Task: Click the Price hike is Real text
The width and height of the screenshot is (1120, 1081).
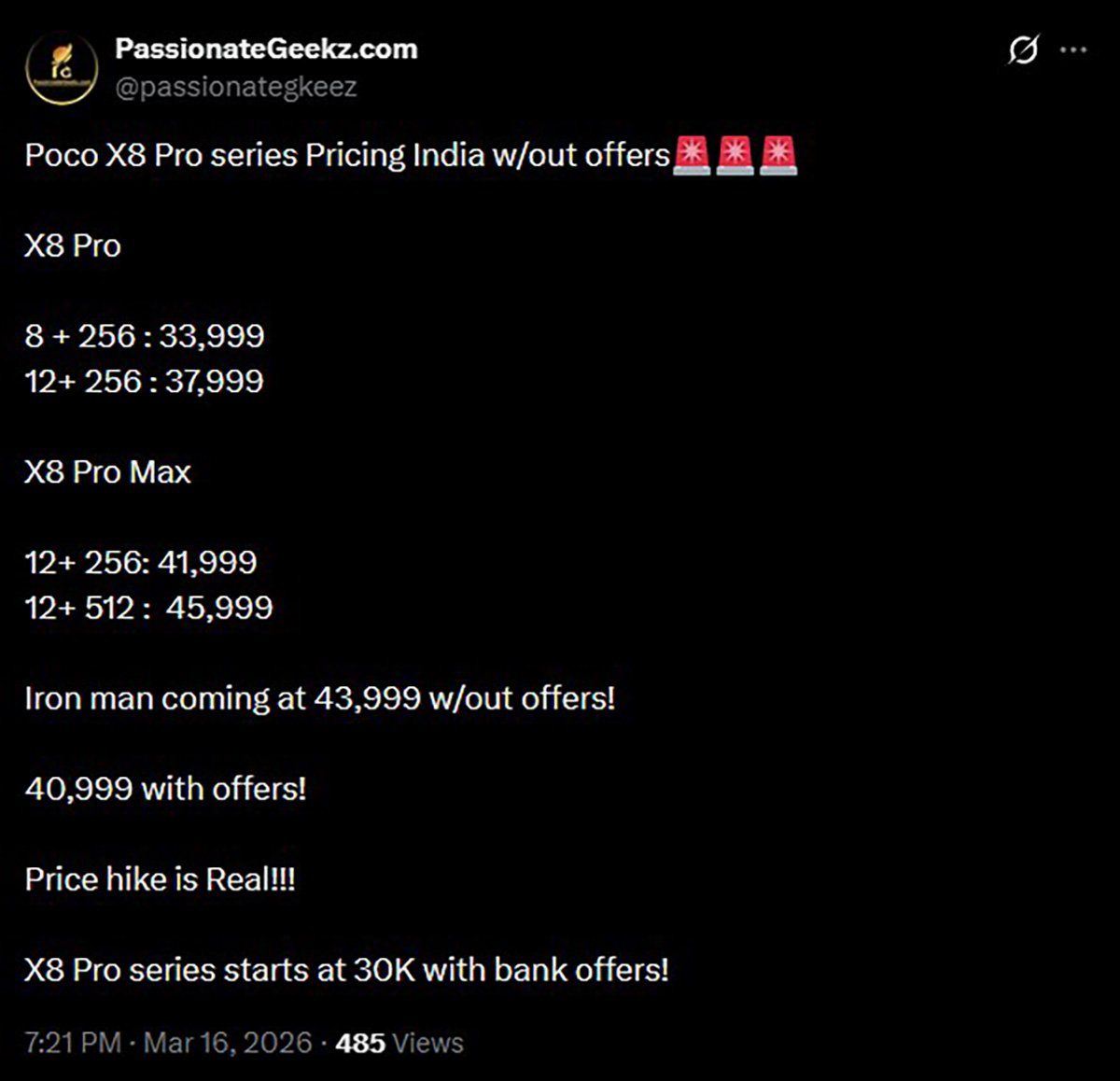Action: click(x=161, y=877)
